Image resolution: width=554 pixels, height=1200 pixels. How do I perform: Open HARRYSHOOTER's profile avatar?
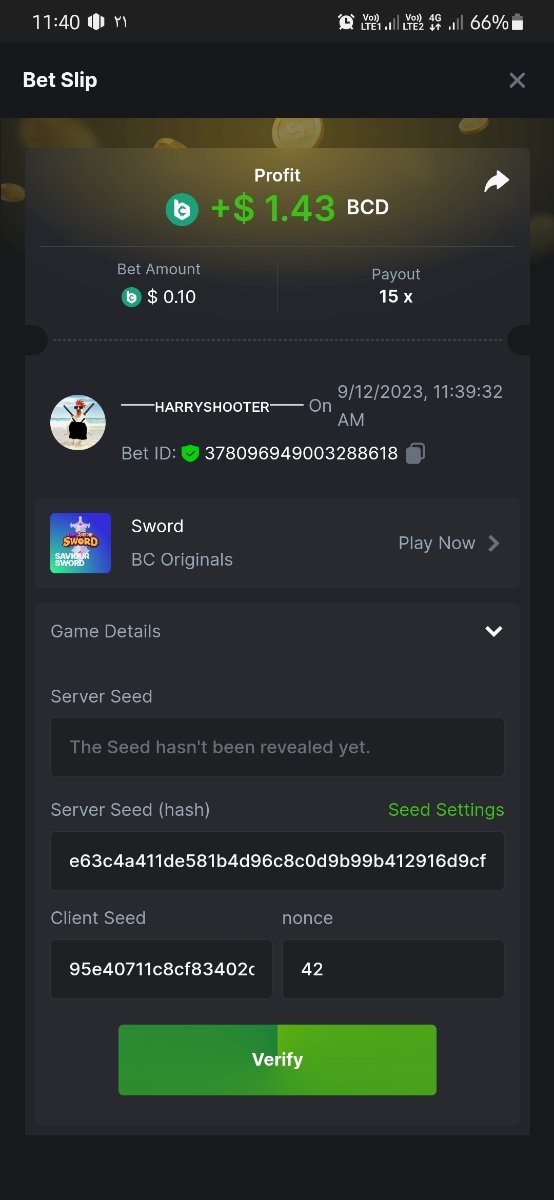tap(78, 422)
